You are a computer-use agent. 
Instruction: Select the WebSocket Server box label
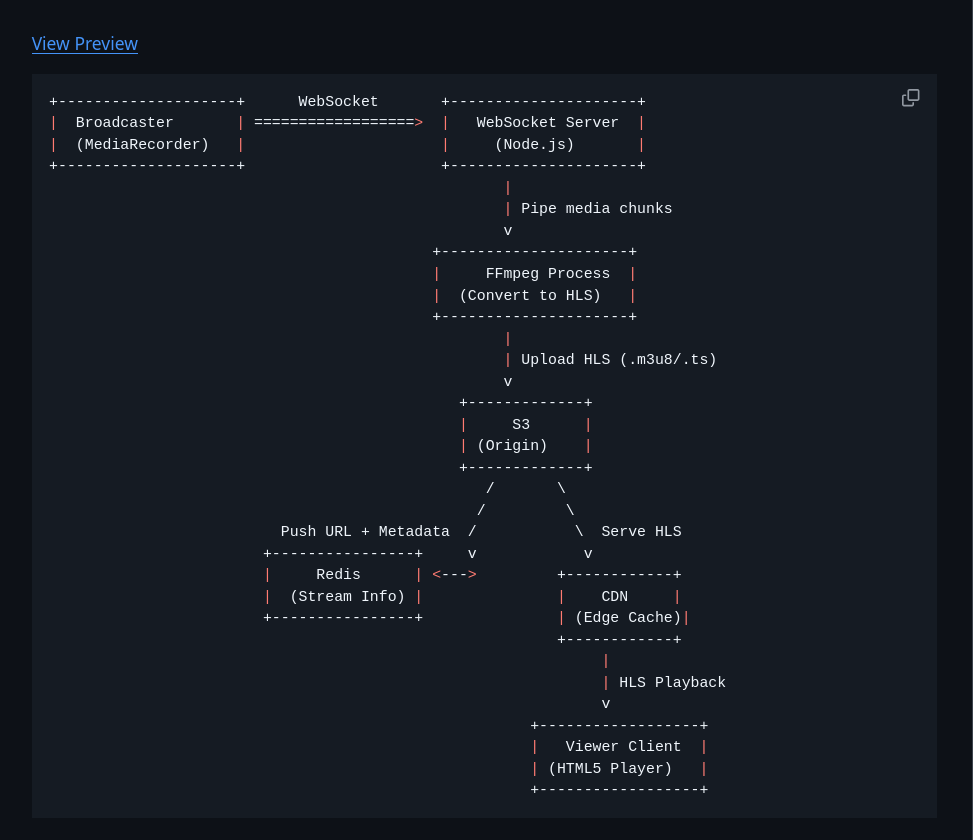pyautogui.click(x=547, y=123)
